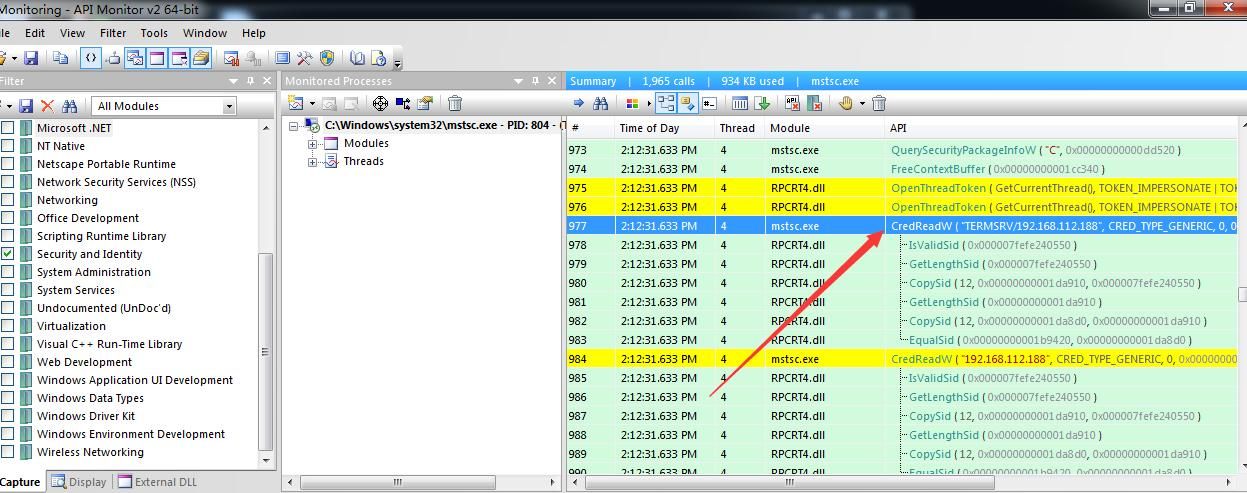Click the hand stop icon in Summary toolbar

tap(846, 103)
